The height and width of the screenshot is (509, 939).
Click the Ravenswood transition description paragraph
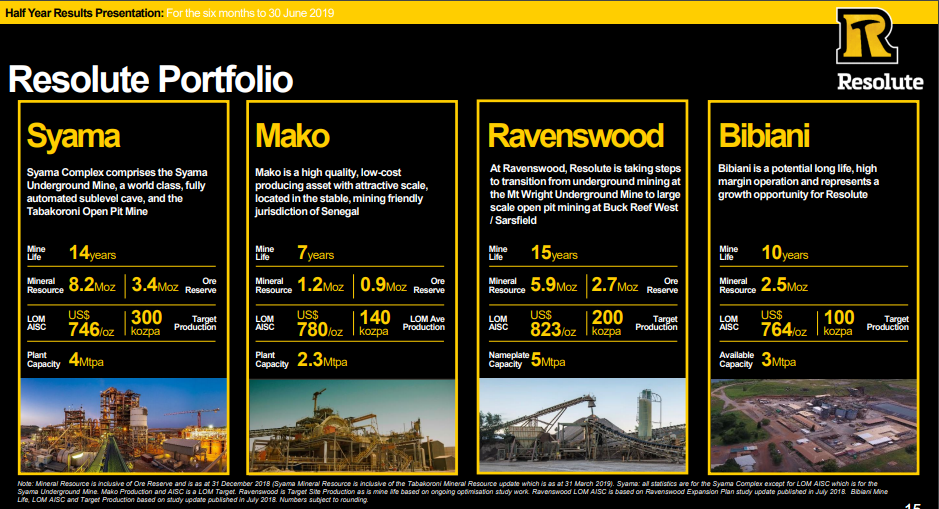[x=585, y=194]
